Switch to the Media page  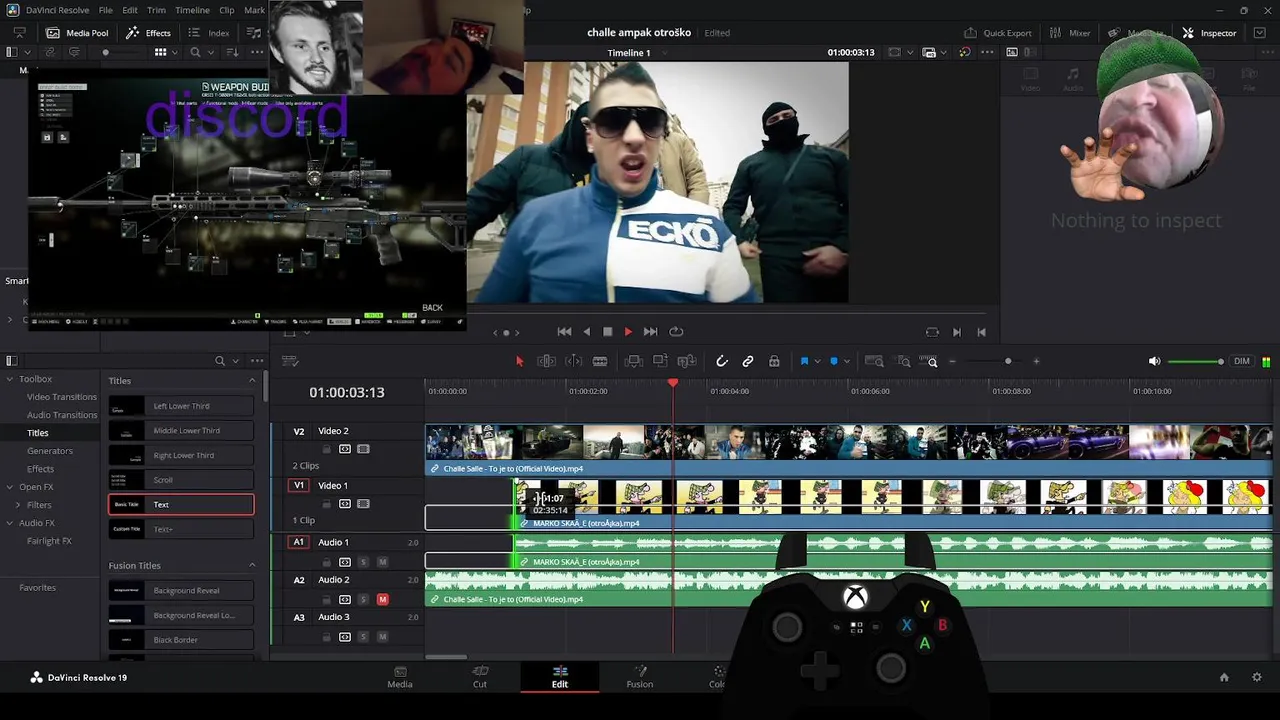[400, 677]
